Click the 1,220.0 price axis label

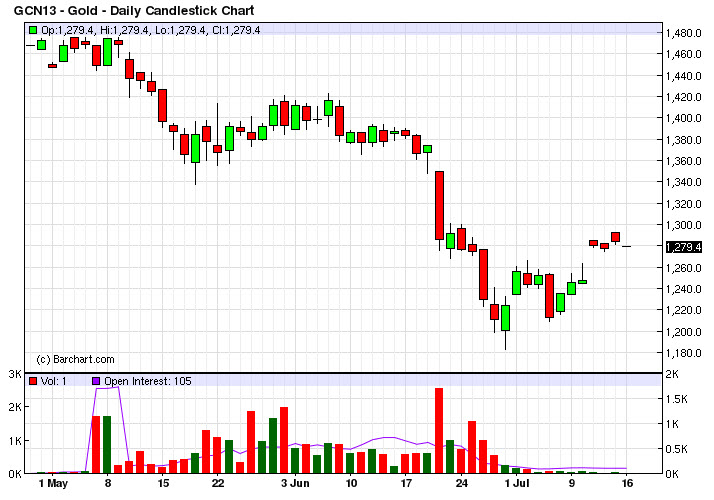(x=683, y=311)
